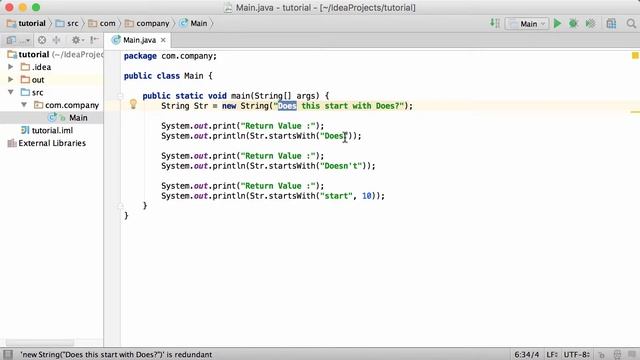Click the Main breadcrumb
The height and width of the screenshot is (360, 640).
coord(193,23)
